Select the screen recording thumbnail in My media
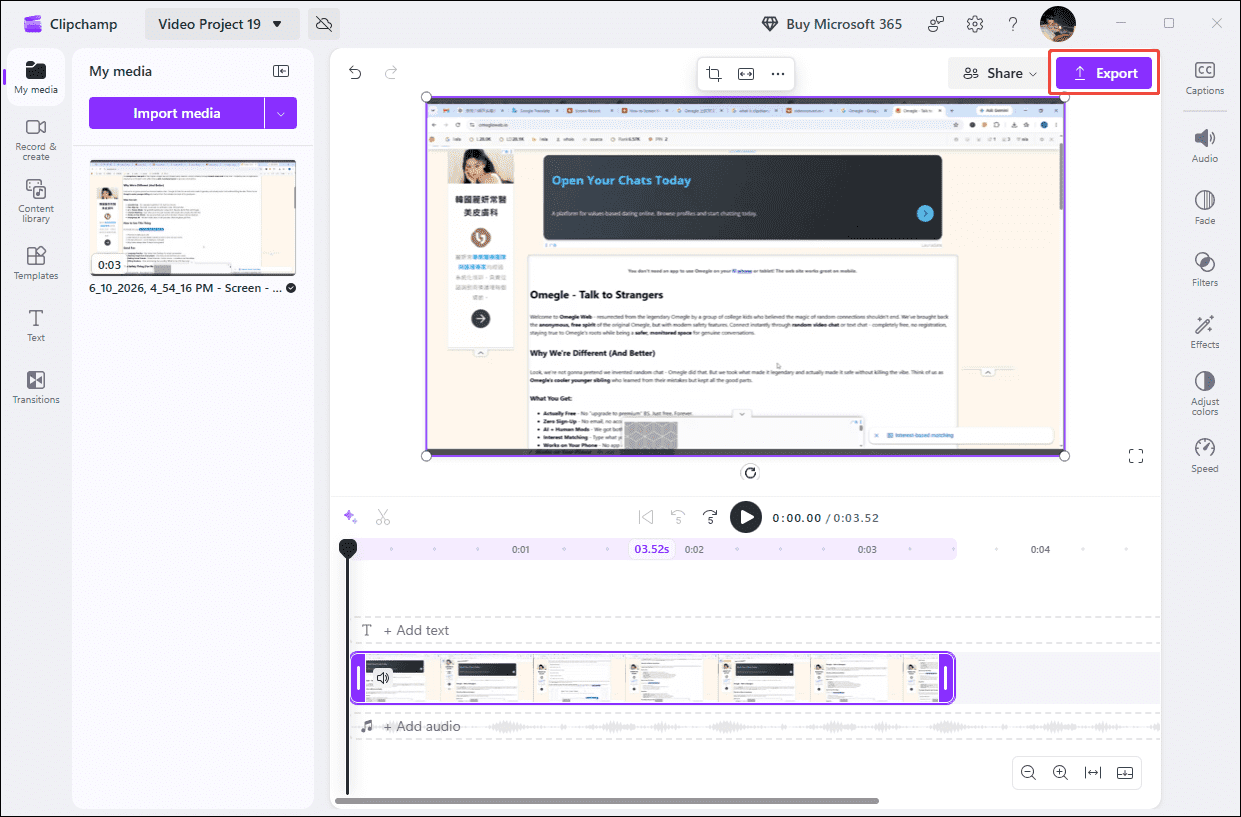The width and height of the screenshot is (1241, 817). coord(192,217)
